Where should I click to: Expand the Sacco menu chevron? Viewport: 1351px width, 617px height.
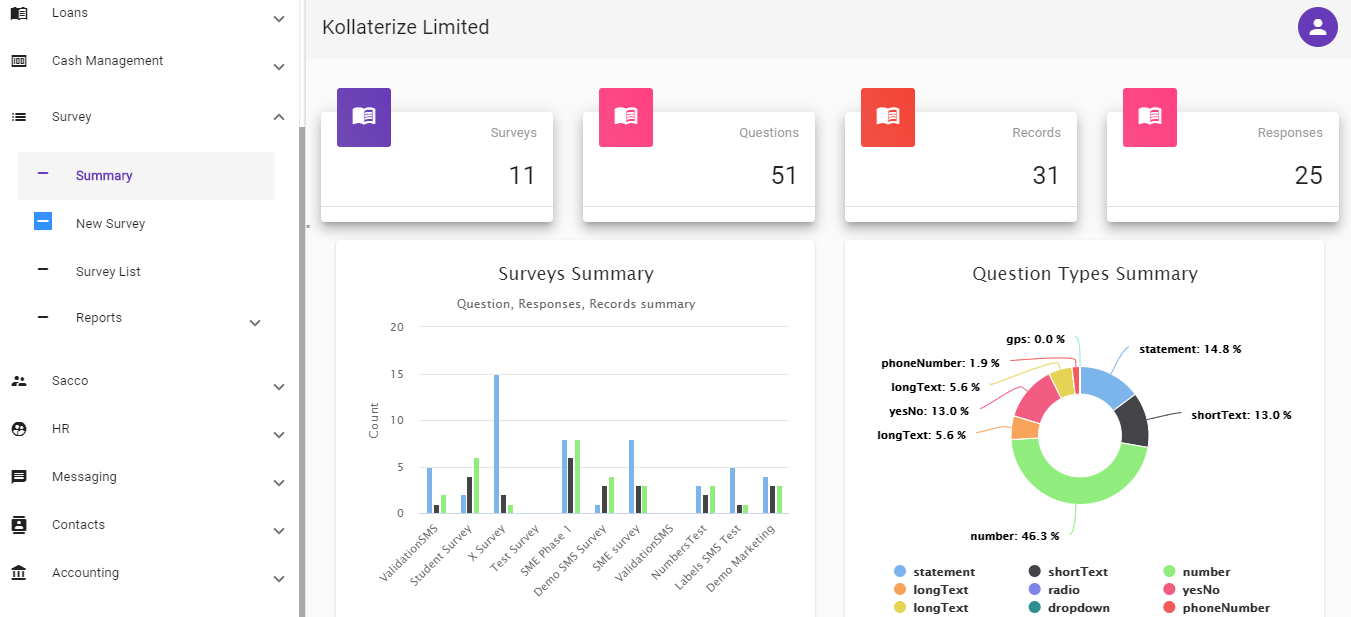pos(279,387)
